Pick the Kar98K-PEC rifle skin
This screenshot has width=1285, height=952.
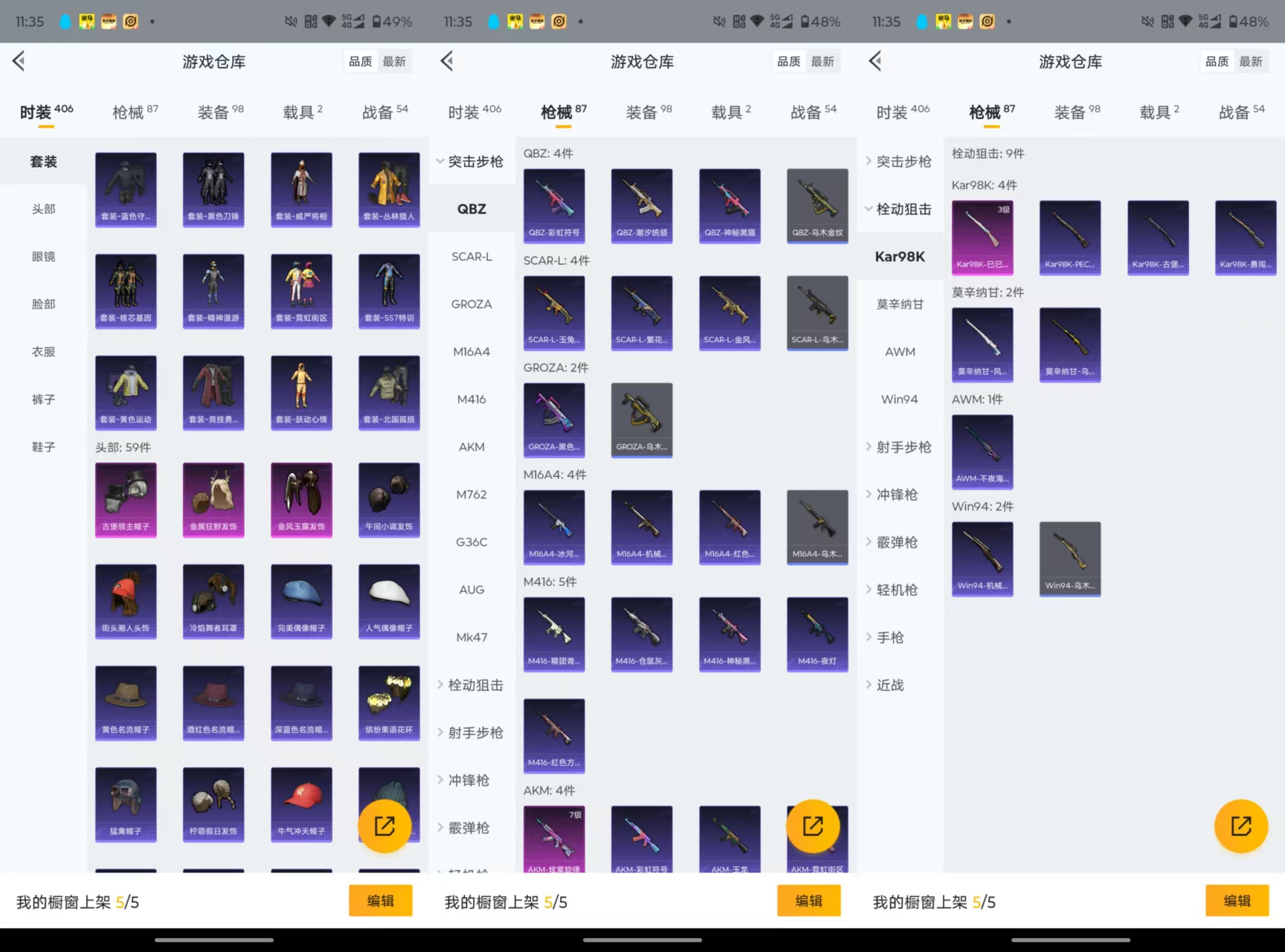[1070, 237]
